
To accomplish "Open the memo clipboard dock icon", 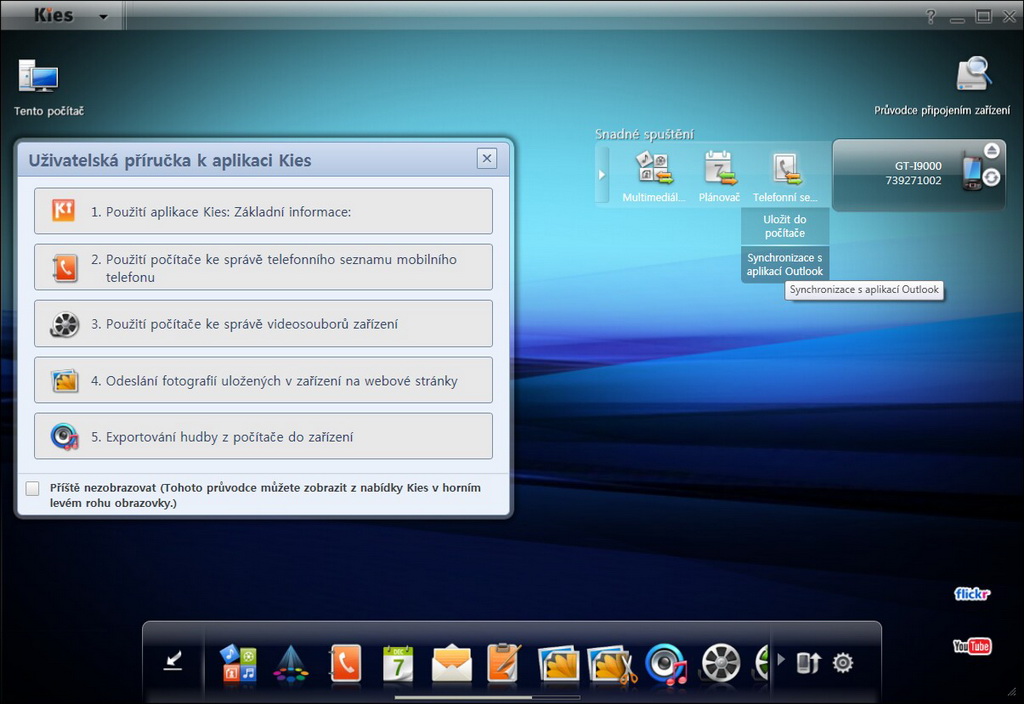I will coord(504,662).
